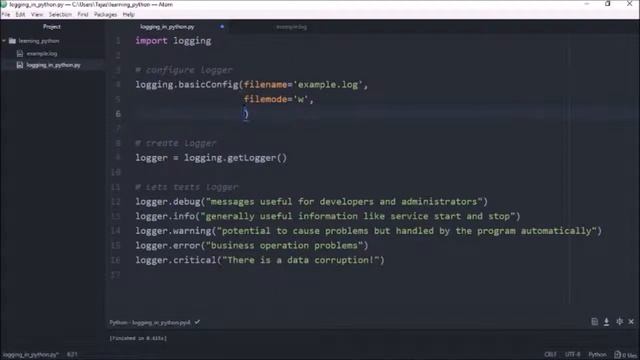Open logging_in_python.py in the tree view
The width and height of the screenshot is (640, 360).
coord(53,65)
